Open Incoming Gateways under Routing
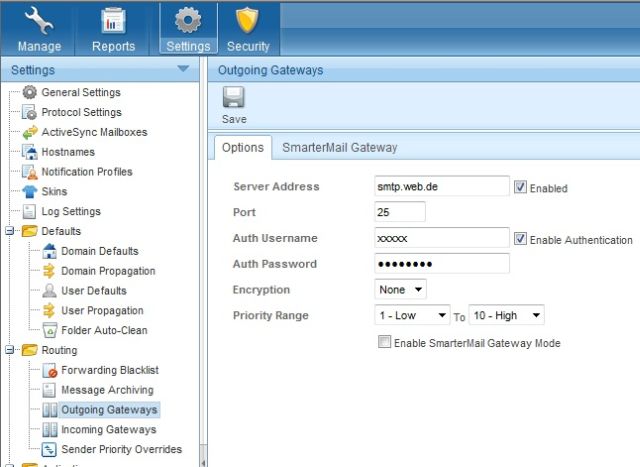 (108, 430)
